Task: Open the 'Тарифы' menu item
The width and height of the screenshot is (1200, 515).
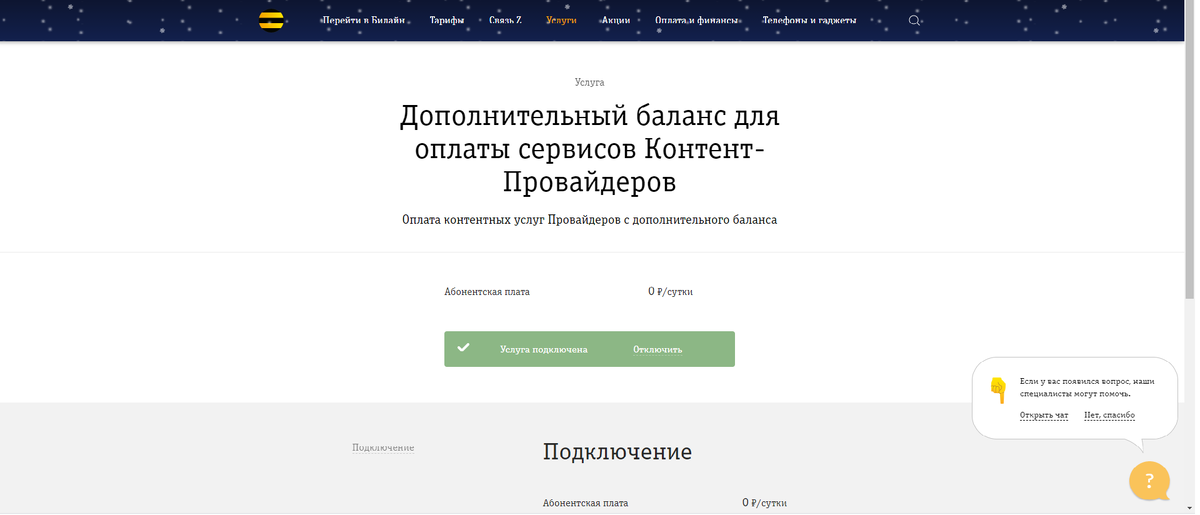Action: click(447, 21)
